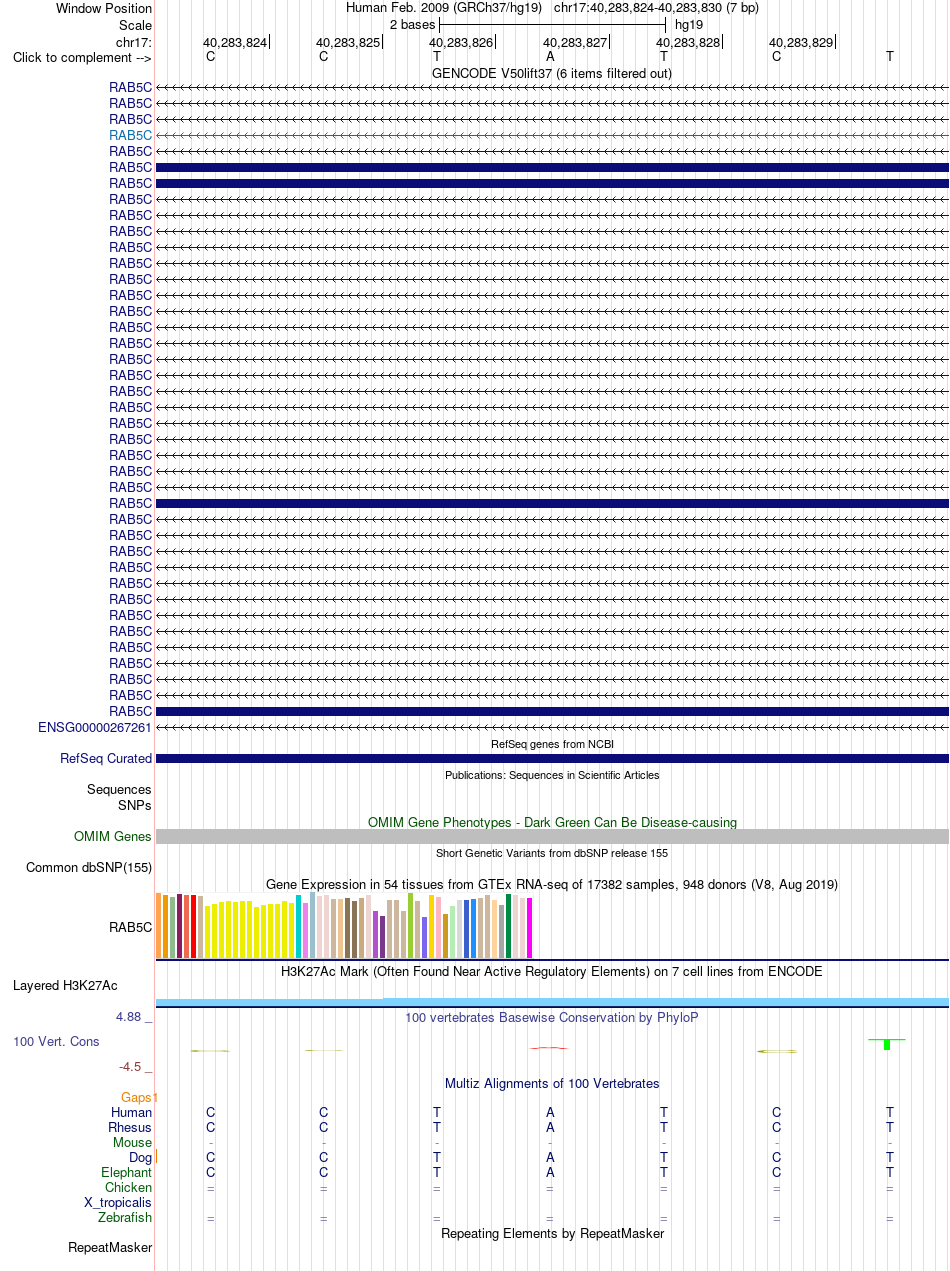The height and width of the screenshot is (1271, 950).
Task: Click the -4.5 PhyloP lower scale value
Action: point(135,1067)
